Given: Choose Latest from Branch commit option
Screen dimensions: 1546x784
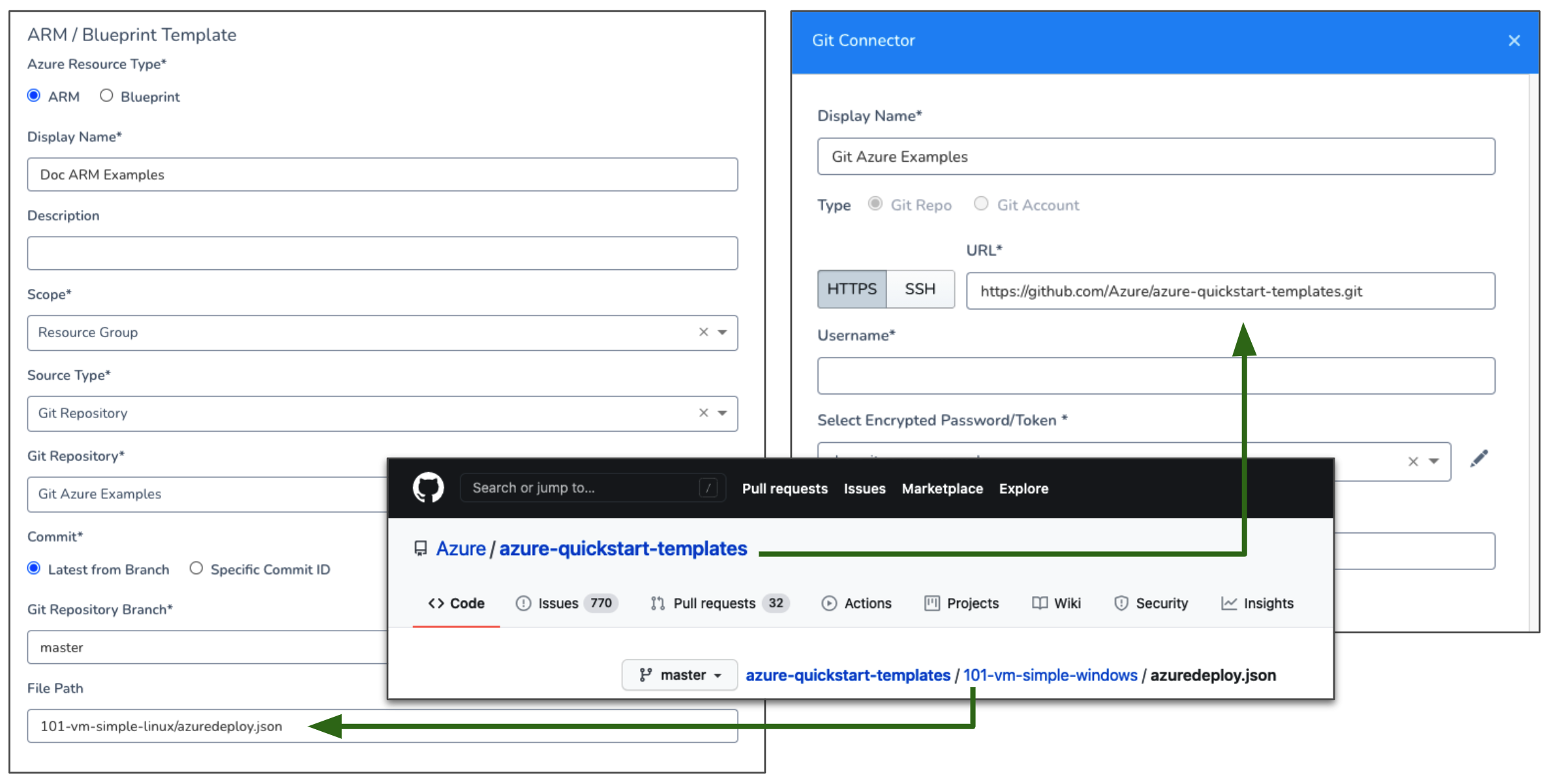Looking at the screenshot, I should tap(34, 568).
